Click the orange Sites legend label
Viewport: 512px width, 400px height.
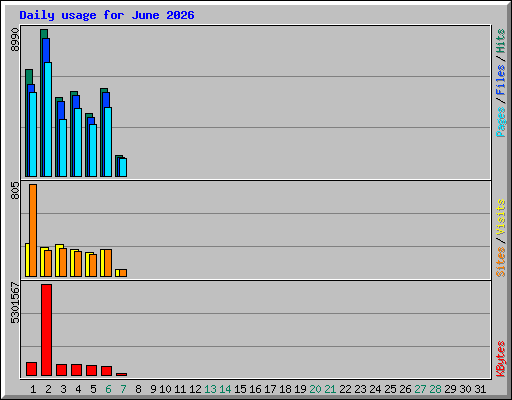click(x=500, y=262)
